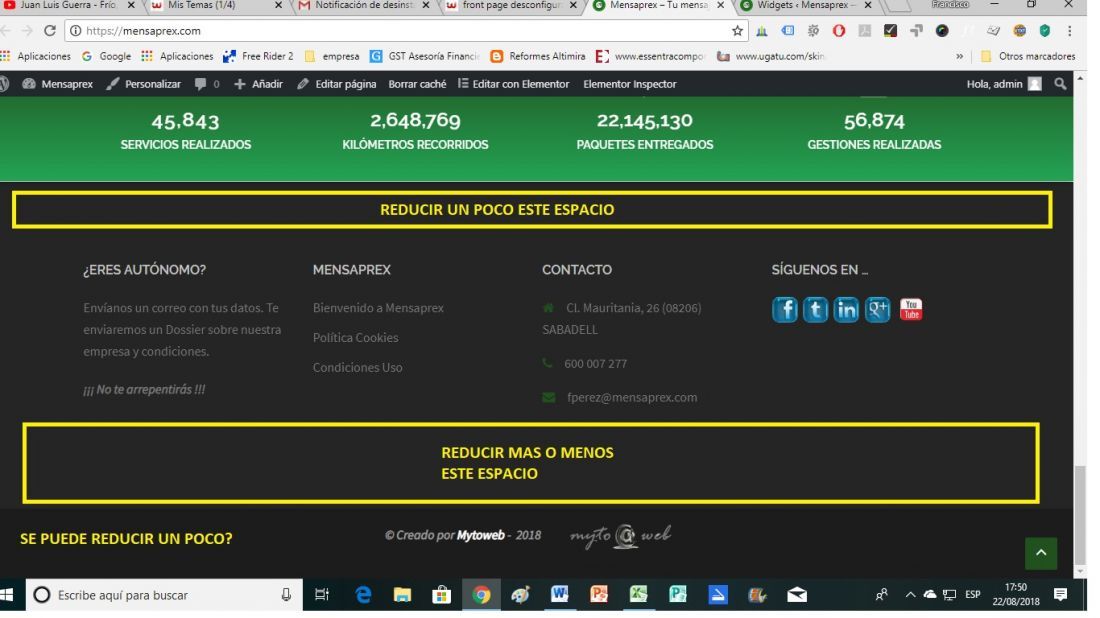
Task: Open PowerPoint from the taskbar
Action: (x=598, y=595)
